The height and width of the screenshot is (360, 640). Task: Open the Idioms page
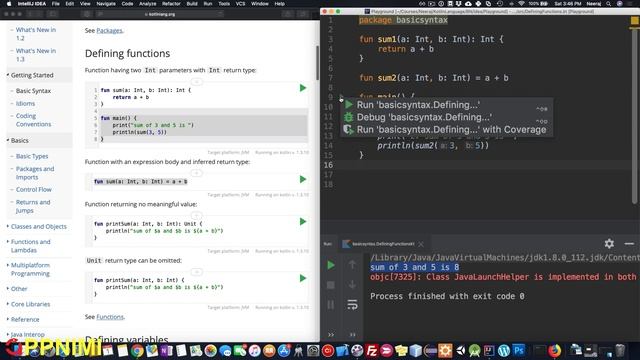click(x=25, y=104)
